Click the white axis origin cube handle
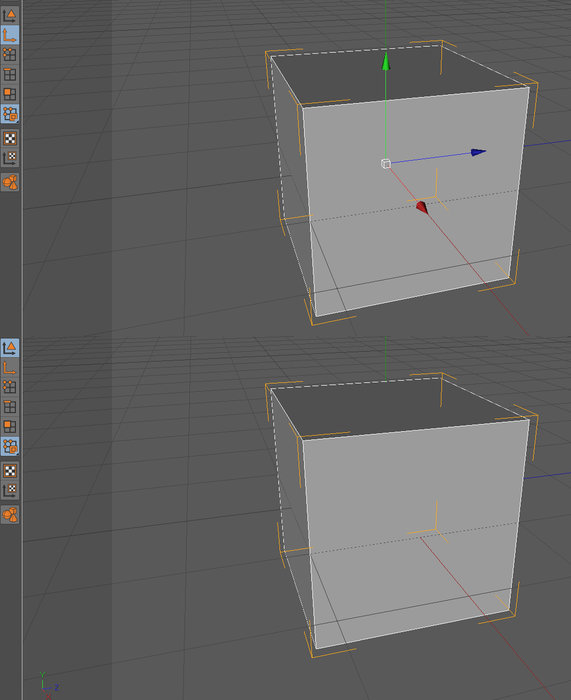 pyautogui.click(x=386, y=164)
